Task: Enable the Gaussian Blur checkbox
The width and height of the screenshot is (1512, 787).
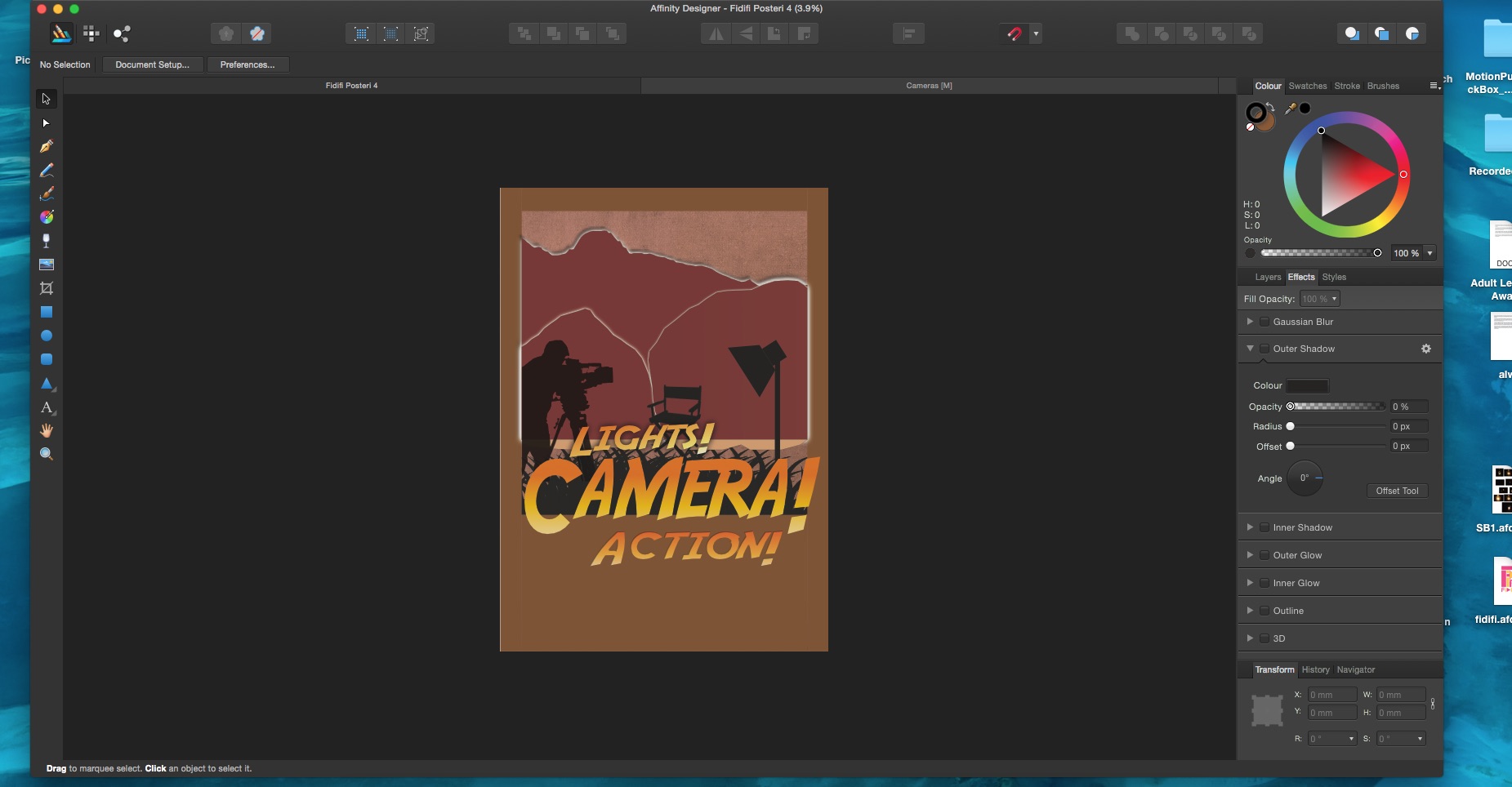Action: coord(1264,322)
